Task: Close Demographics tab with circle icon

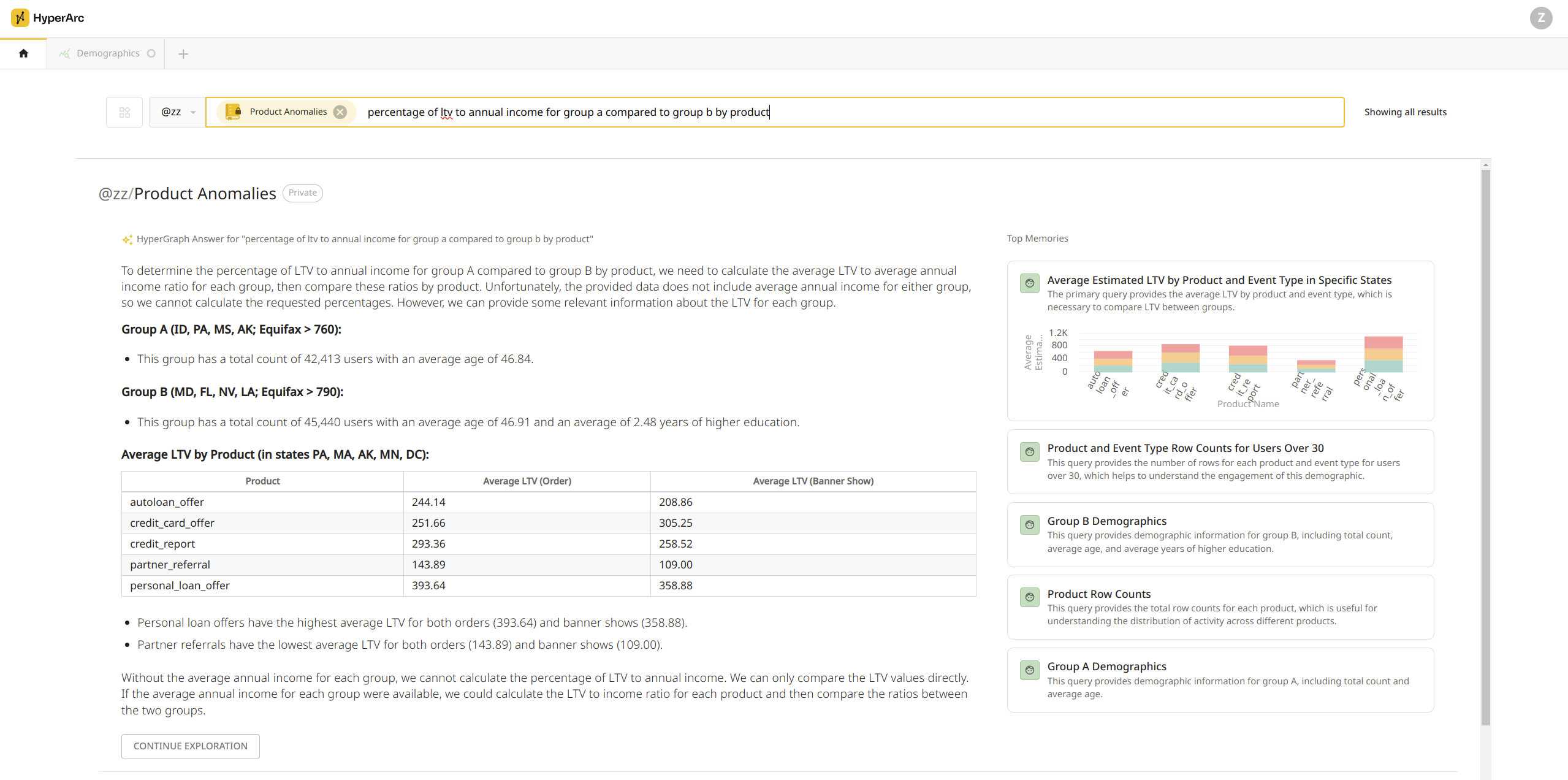Action: point(151,53)
